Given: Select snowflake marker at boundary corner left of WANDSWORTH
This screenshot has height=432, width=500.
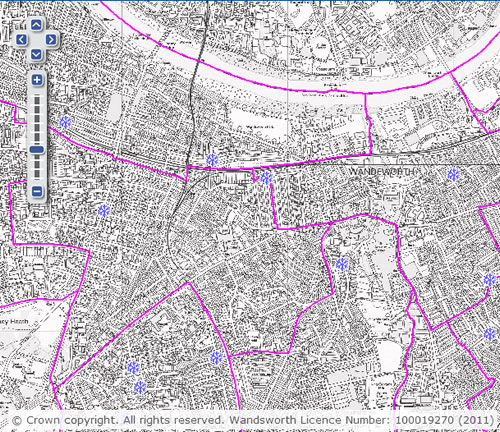Looking at the screenshot, I should pos(266,178).
